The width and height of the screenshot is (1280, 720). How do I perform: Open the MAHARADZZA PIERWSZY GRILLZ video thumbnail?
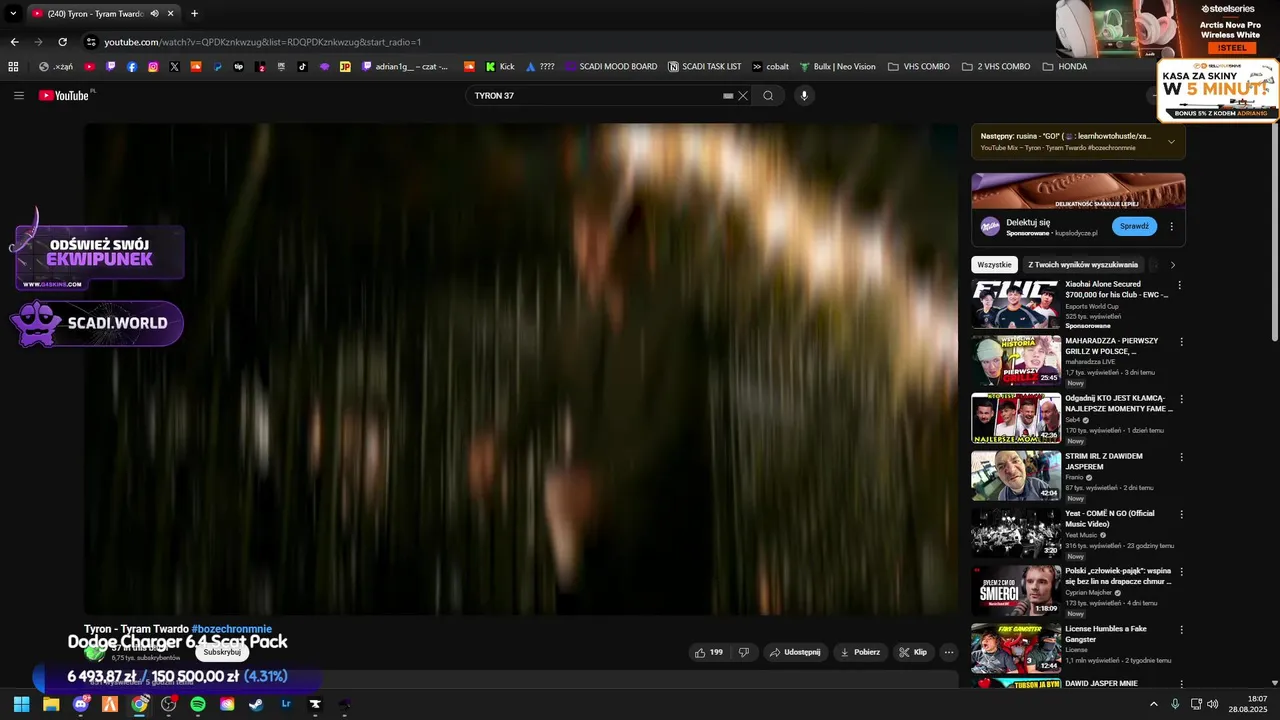coord(1016,360)
